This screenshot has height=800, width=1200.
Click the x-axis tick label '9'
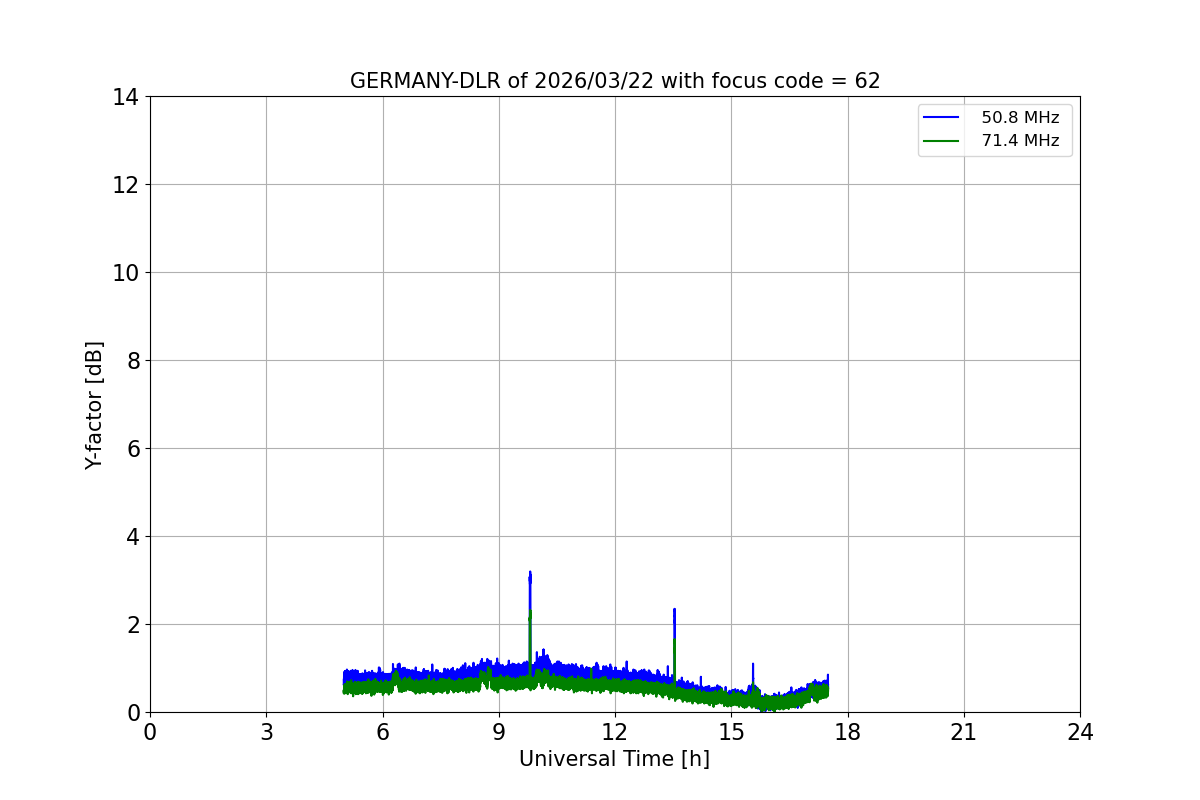[x=499, y=732]
